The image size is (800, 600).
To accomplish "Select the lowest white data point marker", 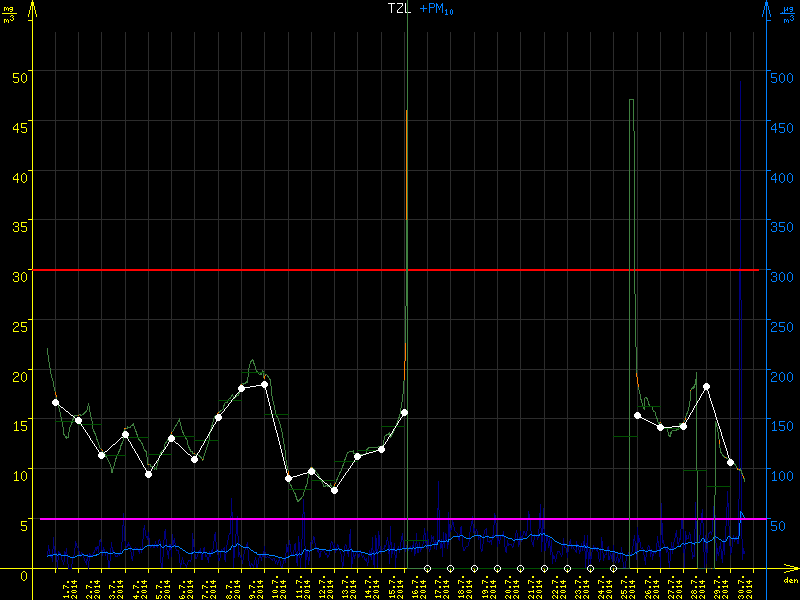I will [335, 490].
